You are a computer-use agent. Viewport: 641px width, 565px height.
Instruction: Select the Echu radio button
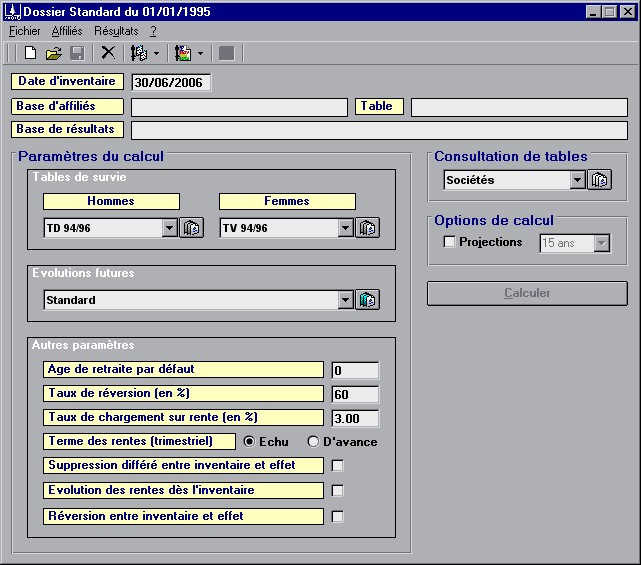click(x=249, y=442)
